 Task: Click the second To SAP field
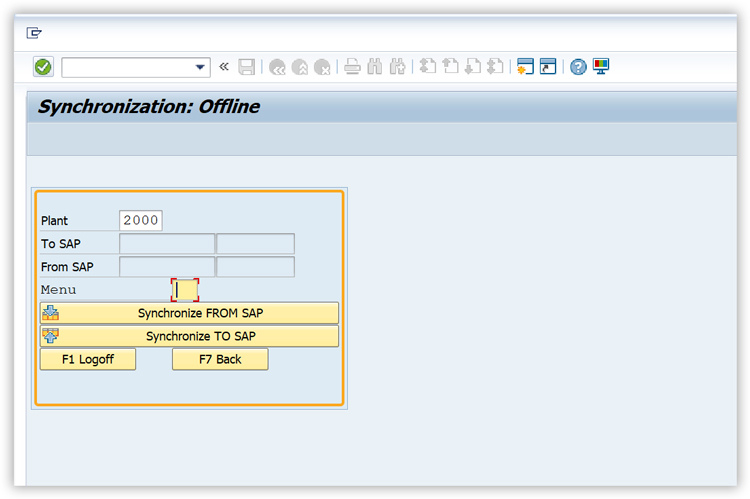pyautogui.click(x=255, y=244)
